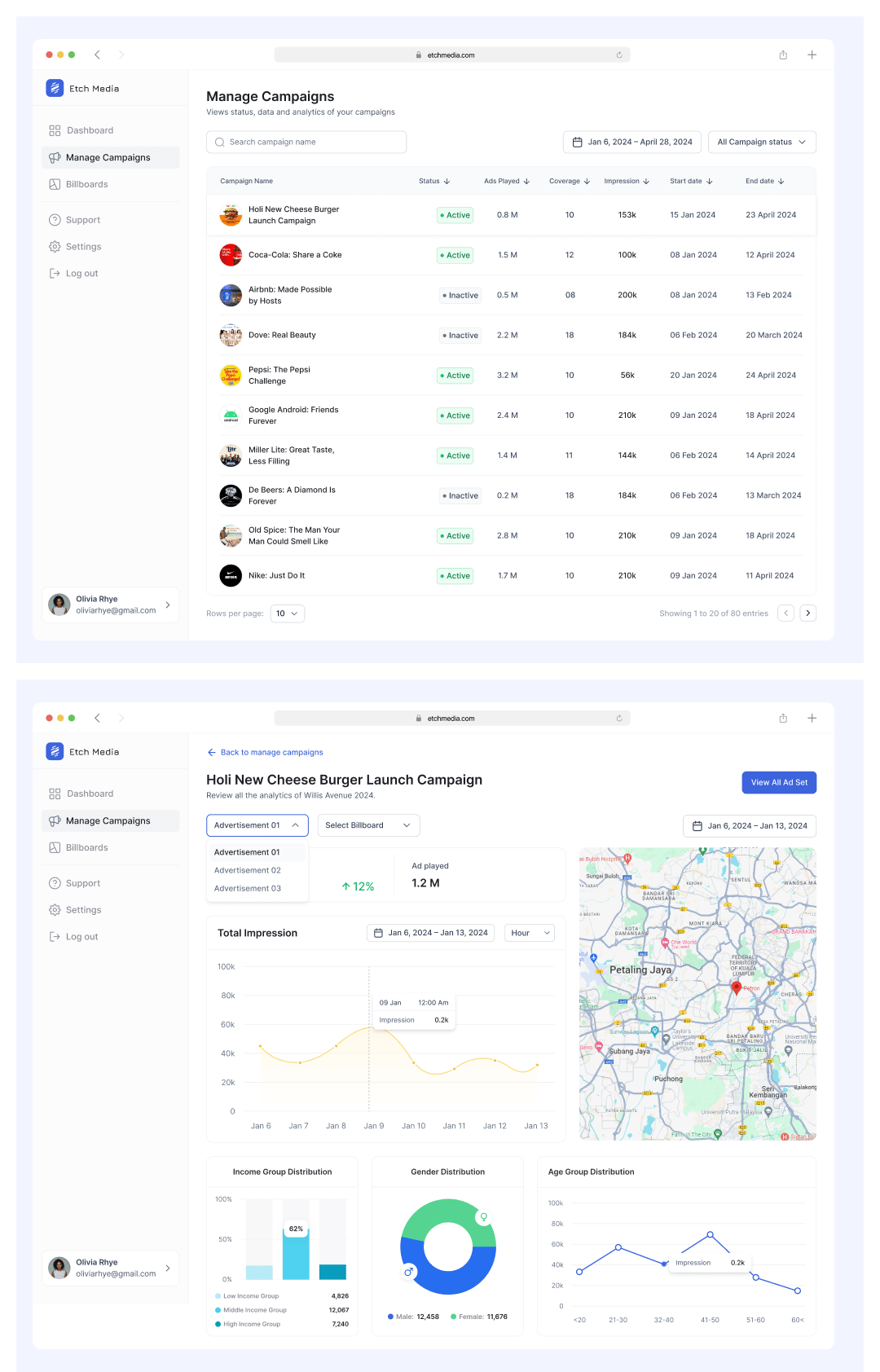This screenshot has height=1372, width=880.
Task: Open Dashboard in bottom window sidebar
Action: (x=110, y=794)
